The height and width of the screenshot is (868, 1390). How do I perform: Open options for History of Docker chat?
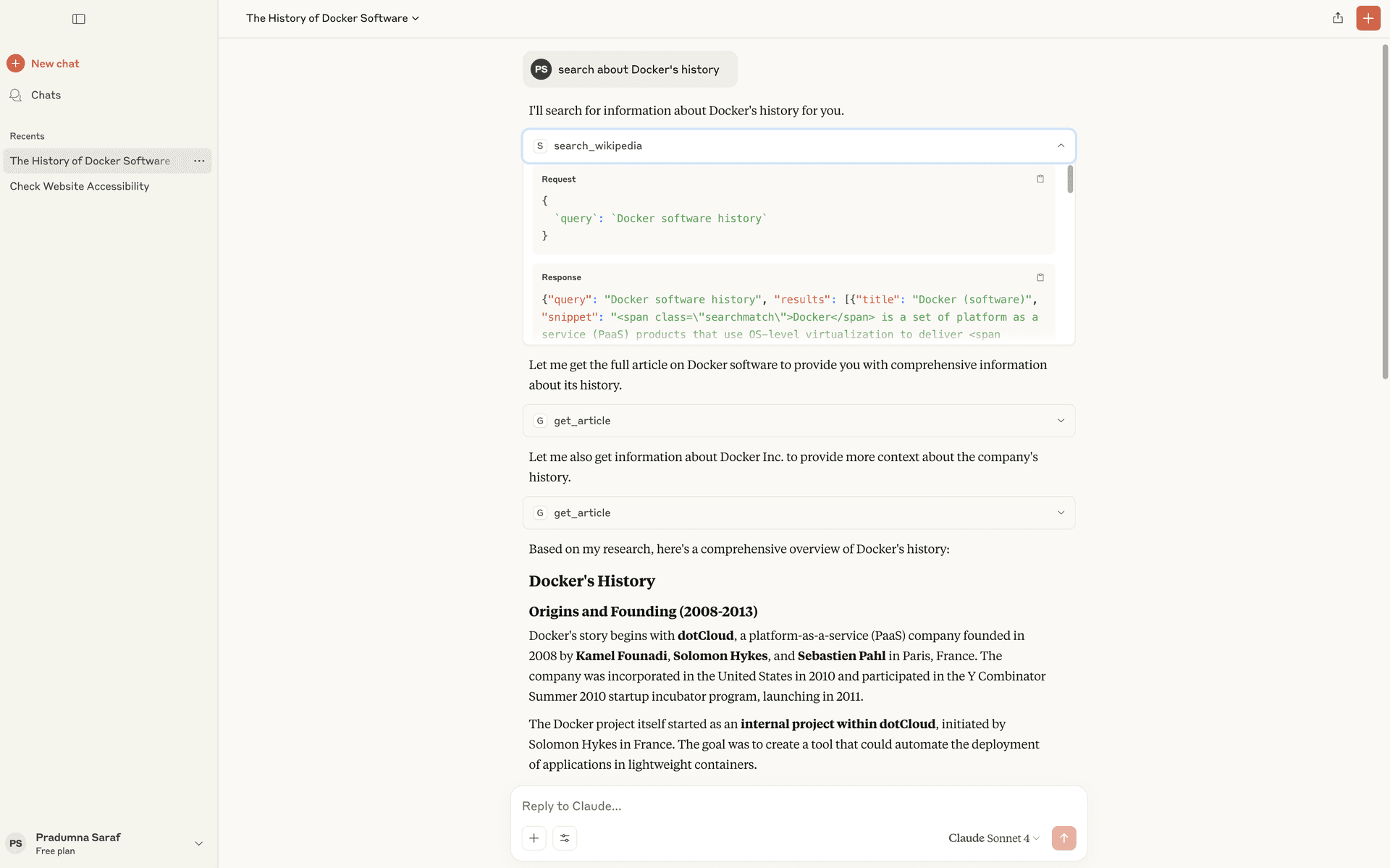click(199, 161)
